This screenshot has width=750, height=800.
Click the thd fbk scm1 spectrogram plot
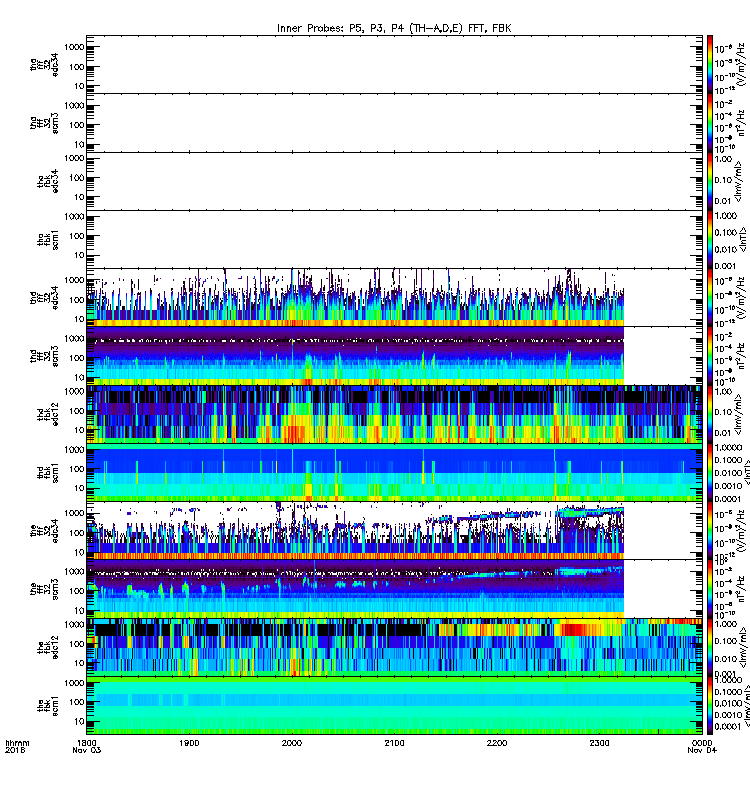click(394, 472)
